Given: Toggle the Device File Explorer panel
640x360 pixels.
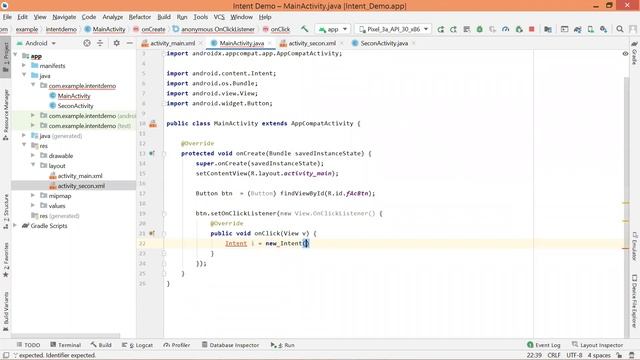Looking at the screenshot, I should coord(634,300).
